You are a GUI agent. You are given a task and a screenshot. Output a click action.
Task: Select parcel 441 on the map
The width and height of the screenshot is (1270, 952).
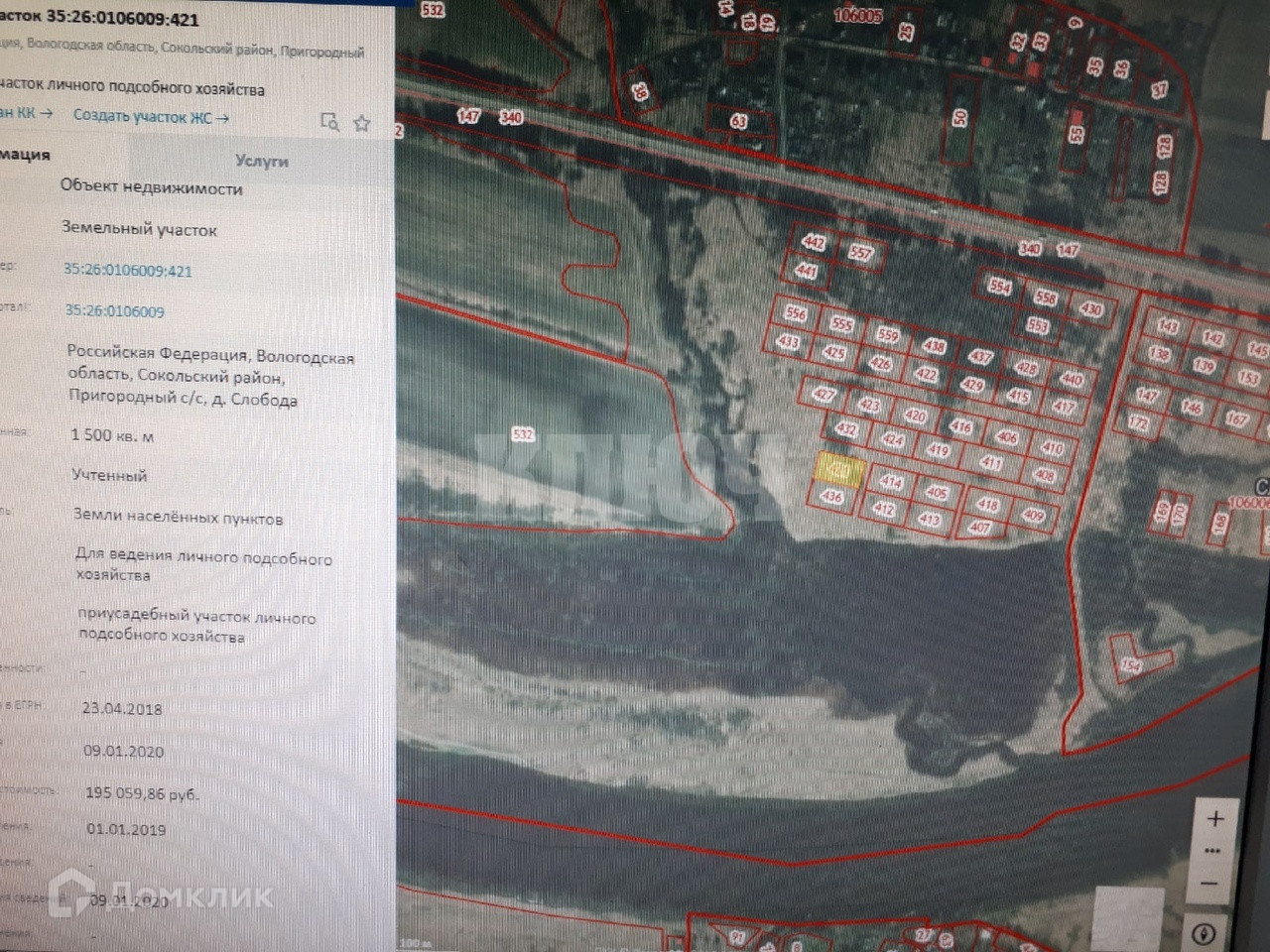coord(806,271)
